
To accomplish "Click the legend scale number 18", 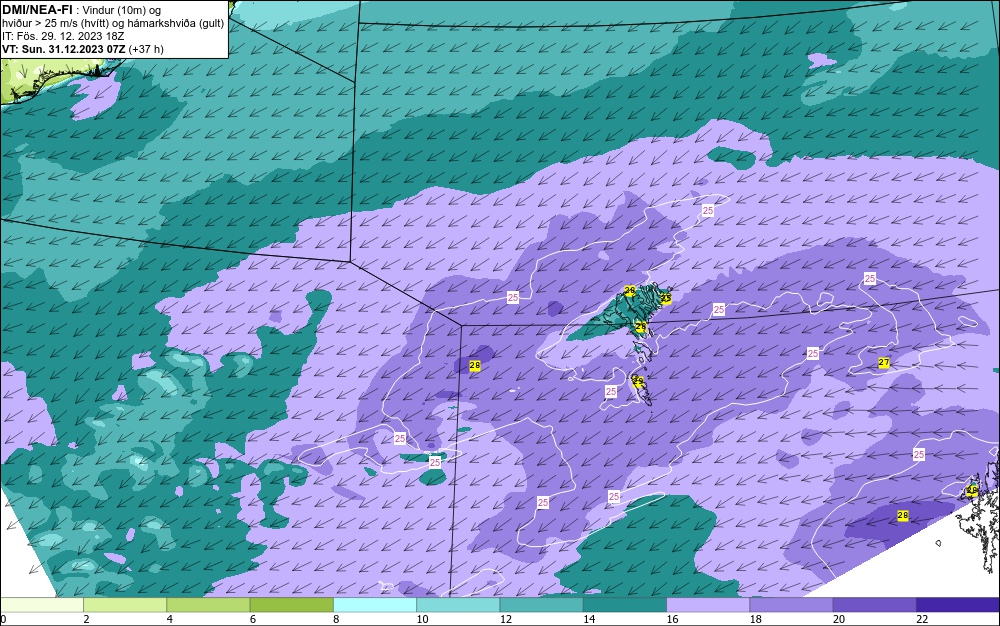I will 756,619.
